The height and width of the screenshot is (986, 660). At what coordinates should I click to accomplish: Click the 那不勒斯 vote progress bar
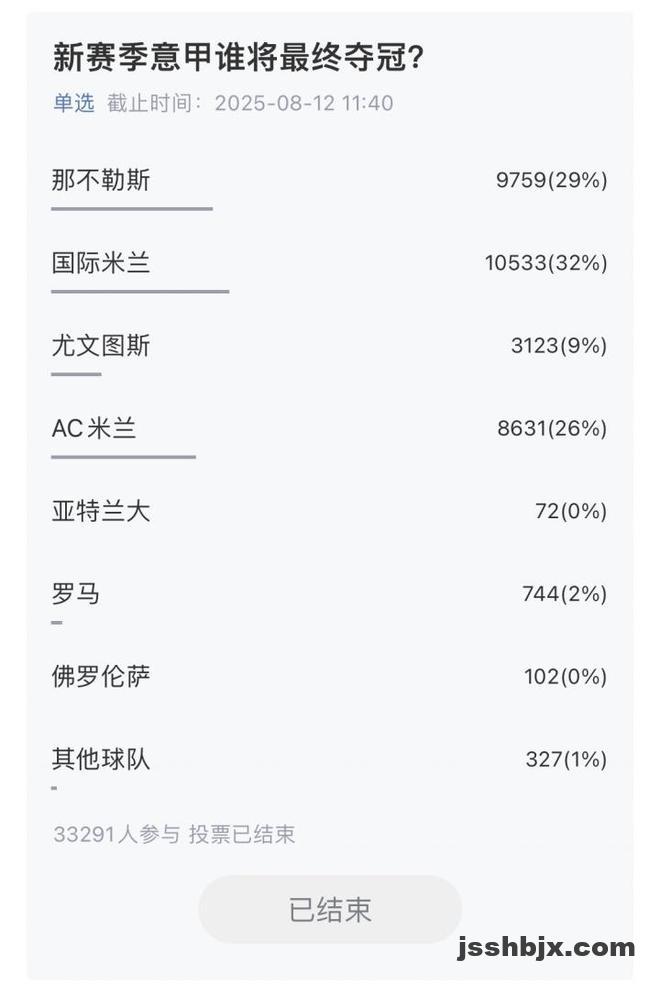pos(132,209)
